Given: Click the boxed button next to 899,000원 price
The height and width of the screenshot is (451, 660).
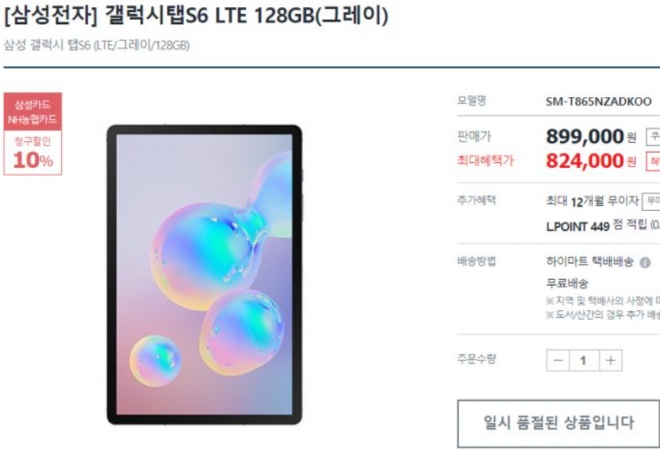Looking at the screenshot, I should point(653,136).
